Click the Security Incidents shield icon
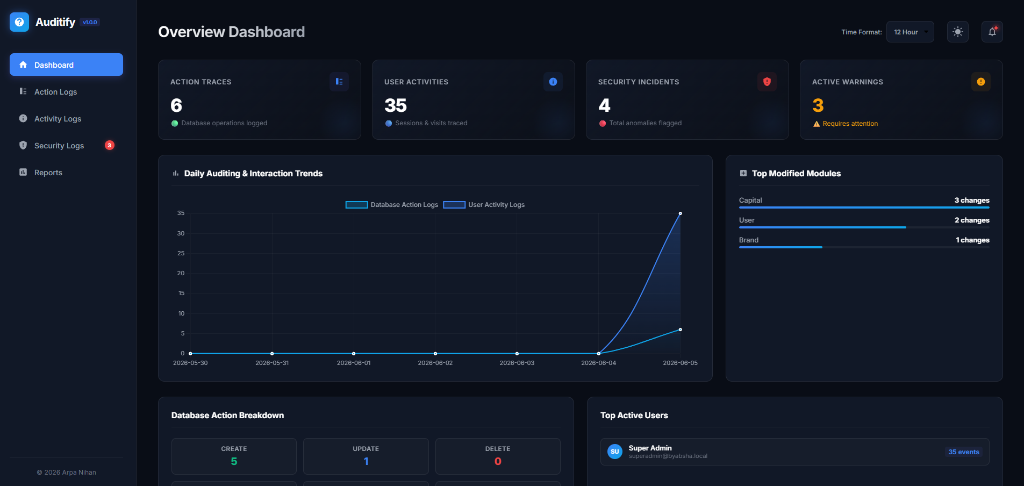This screenshot has height=486, width=1024. coord(767,82)
